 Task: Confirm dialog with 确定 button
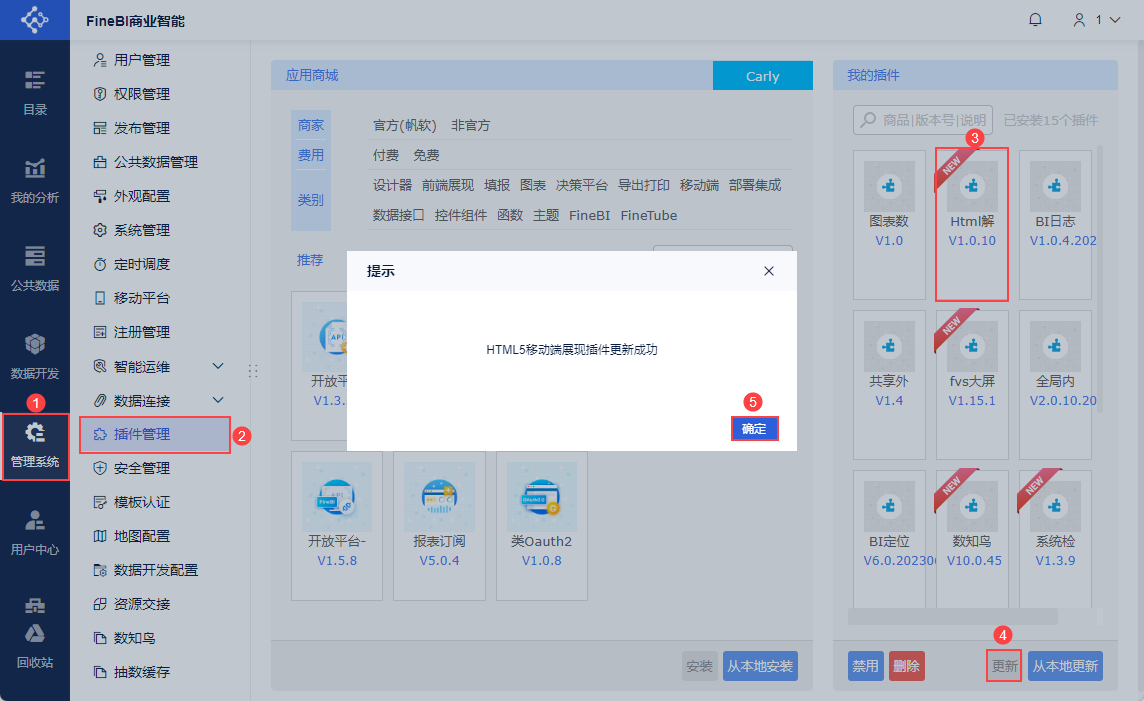754,428
